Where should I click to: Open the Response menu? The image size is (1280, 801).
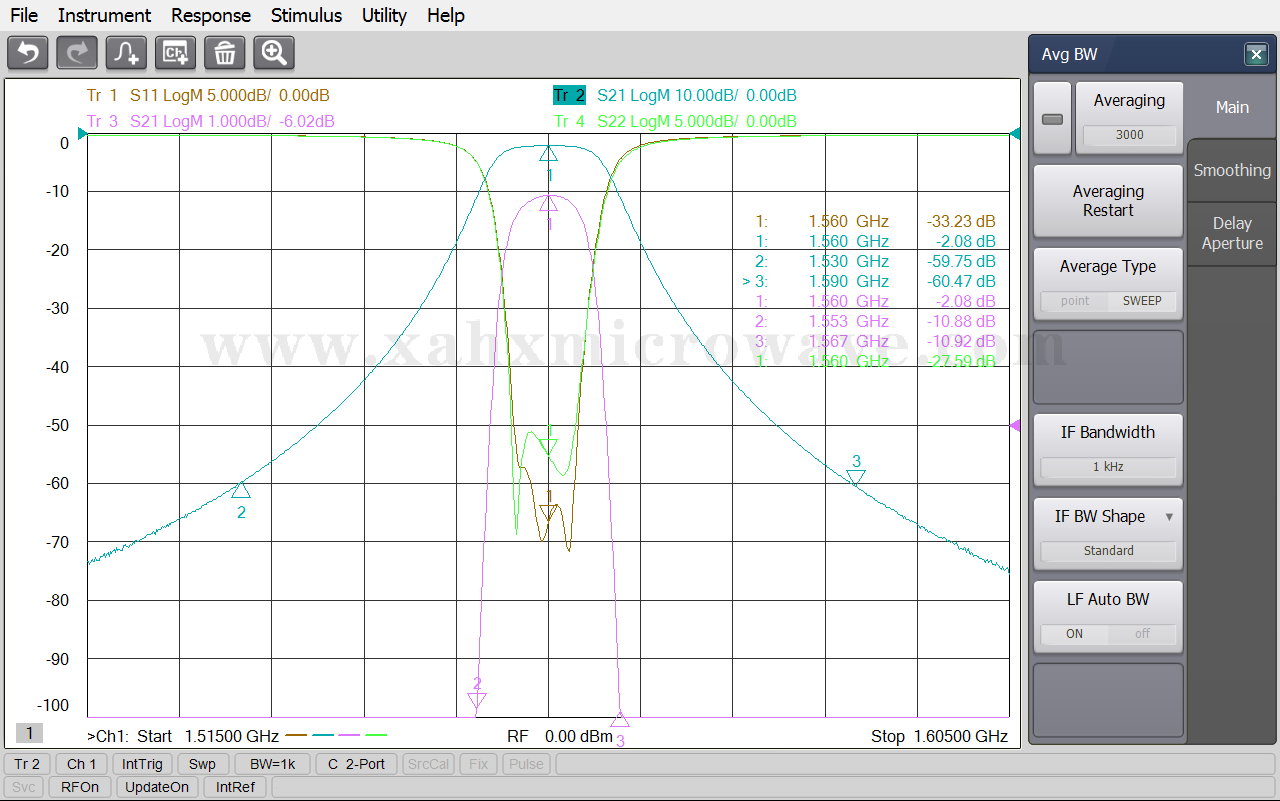(211, 15)
